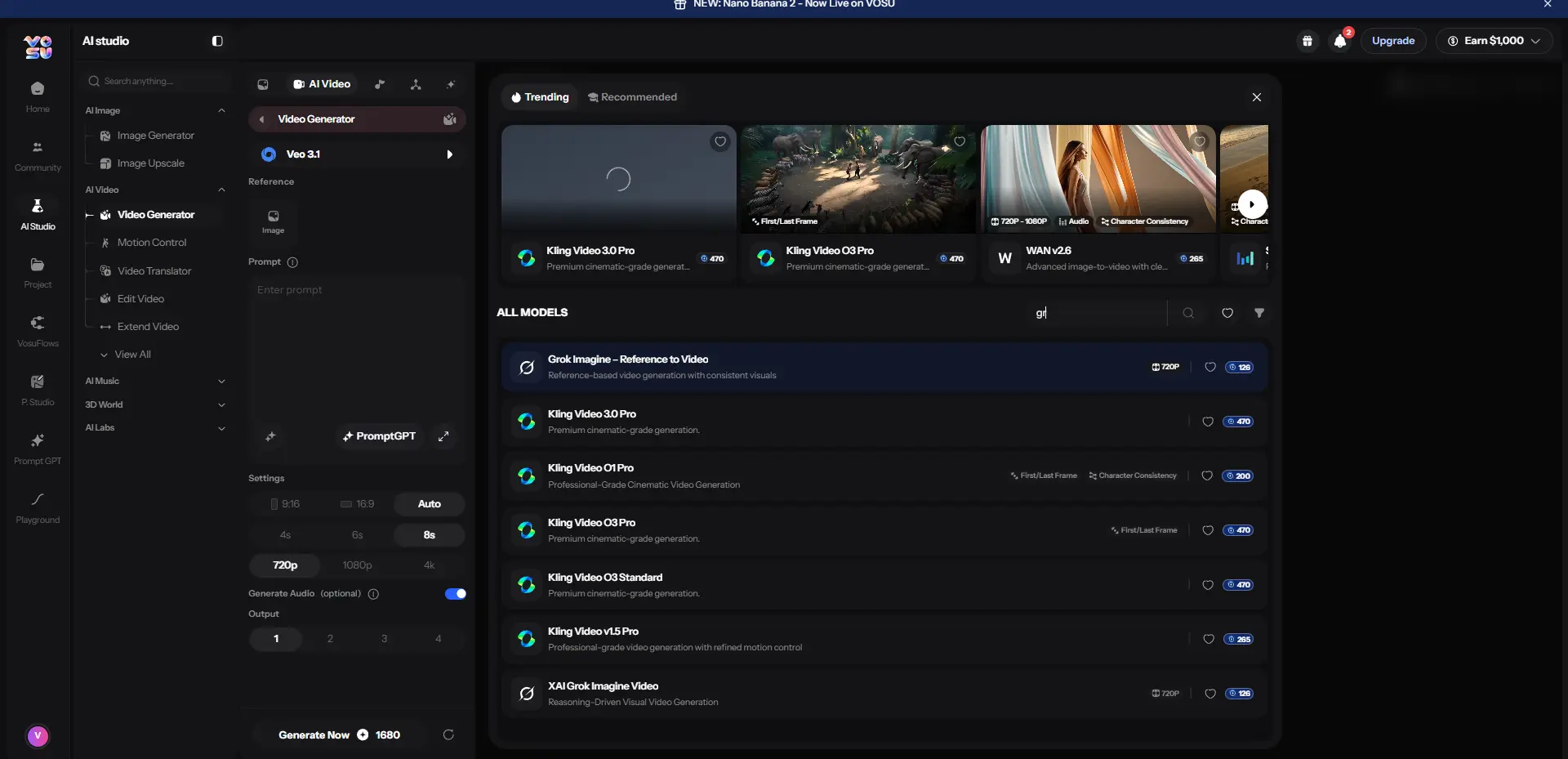The height and width of the screenshot is (759, 1568).
Task: Open the Project folder section
Action: pos(38,273)
